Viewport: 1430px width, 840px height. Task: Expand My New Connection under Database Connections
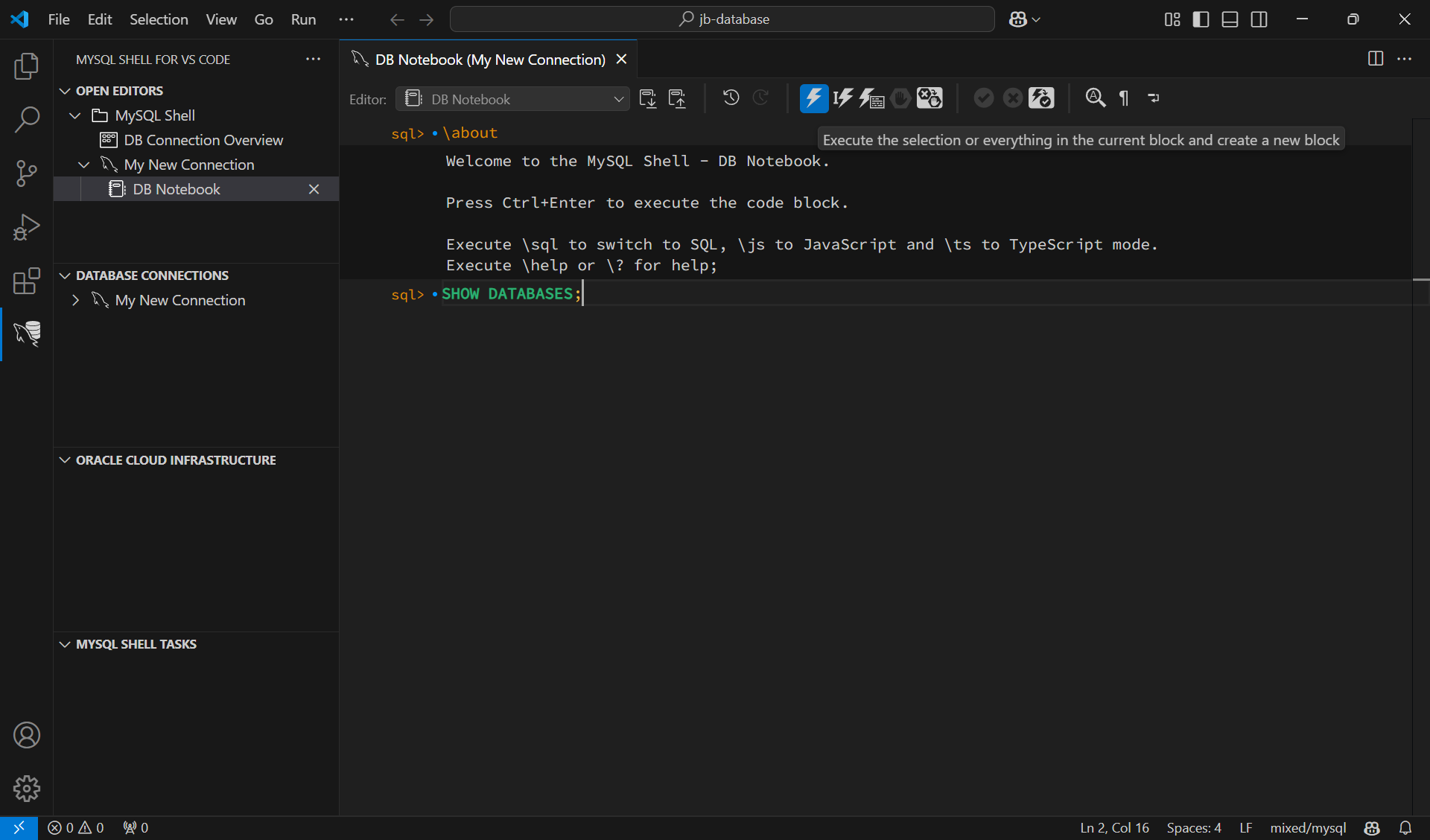click(x=75, y=300)
